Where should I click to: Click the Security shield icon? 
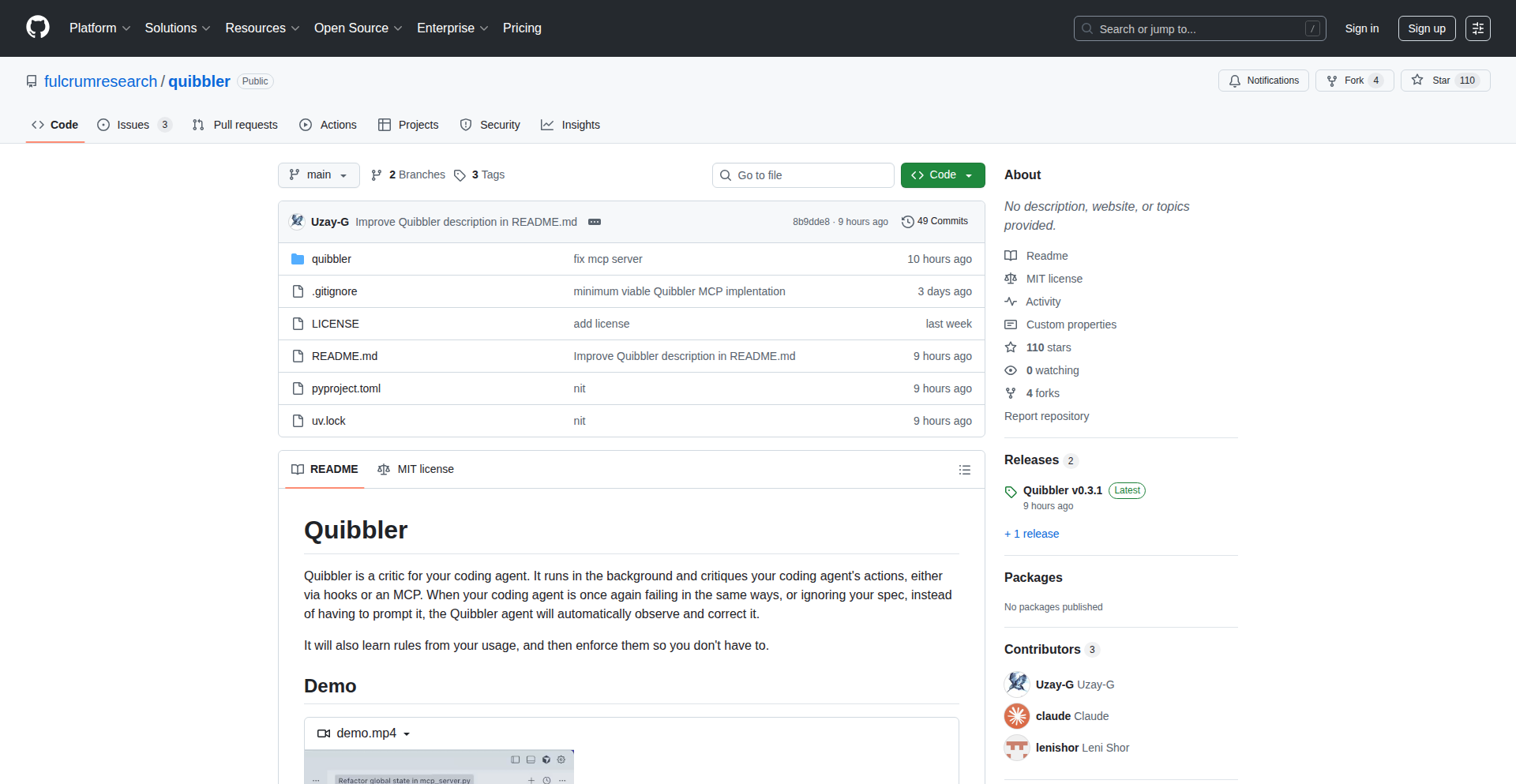466,125
